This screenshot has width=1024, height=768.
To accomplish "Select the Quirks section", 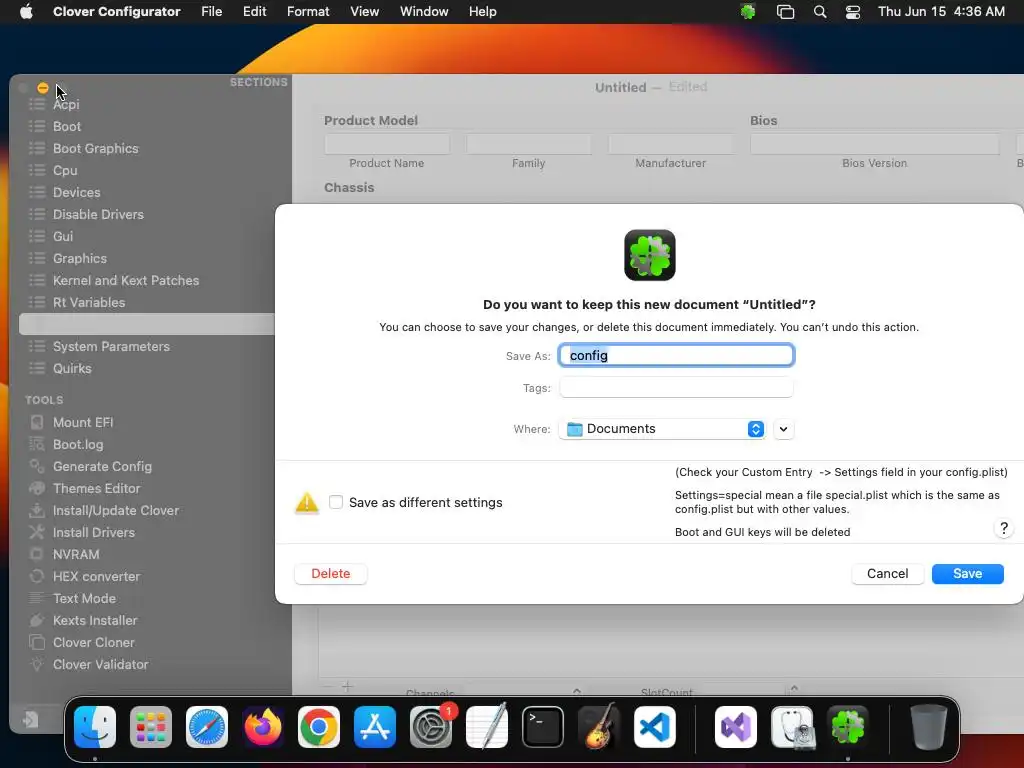I will (72, 368).
